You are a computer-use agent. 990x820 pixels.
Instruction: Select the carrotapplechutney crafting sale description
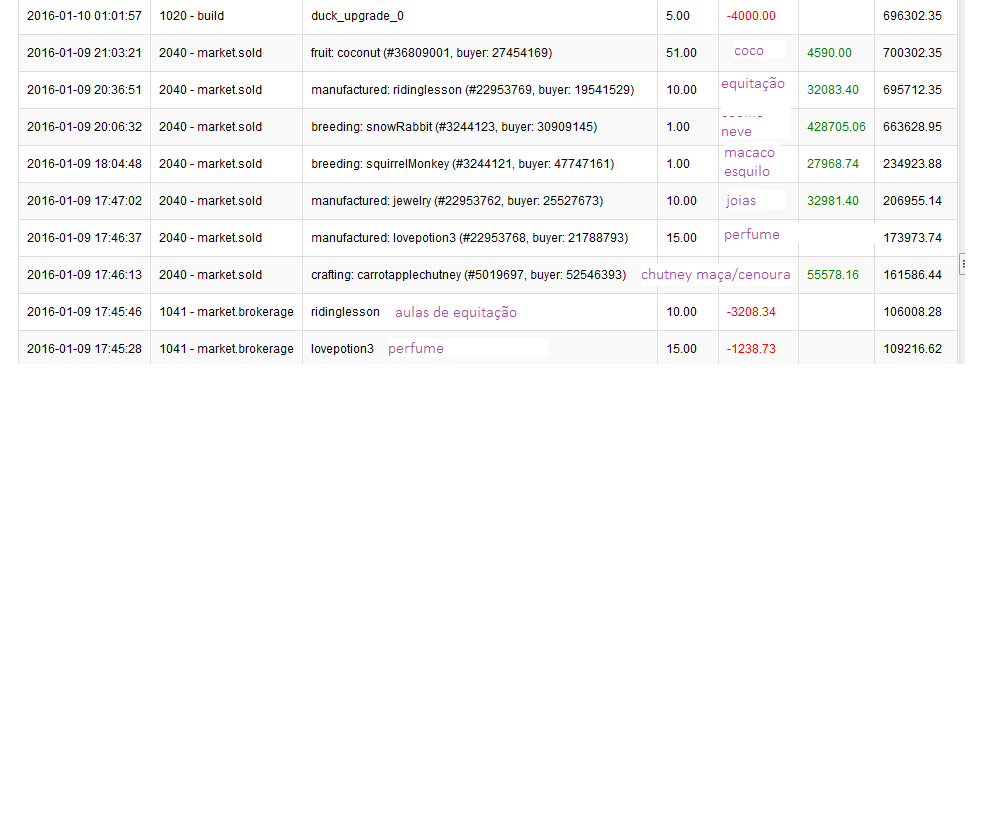click(x=468, y=275)
